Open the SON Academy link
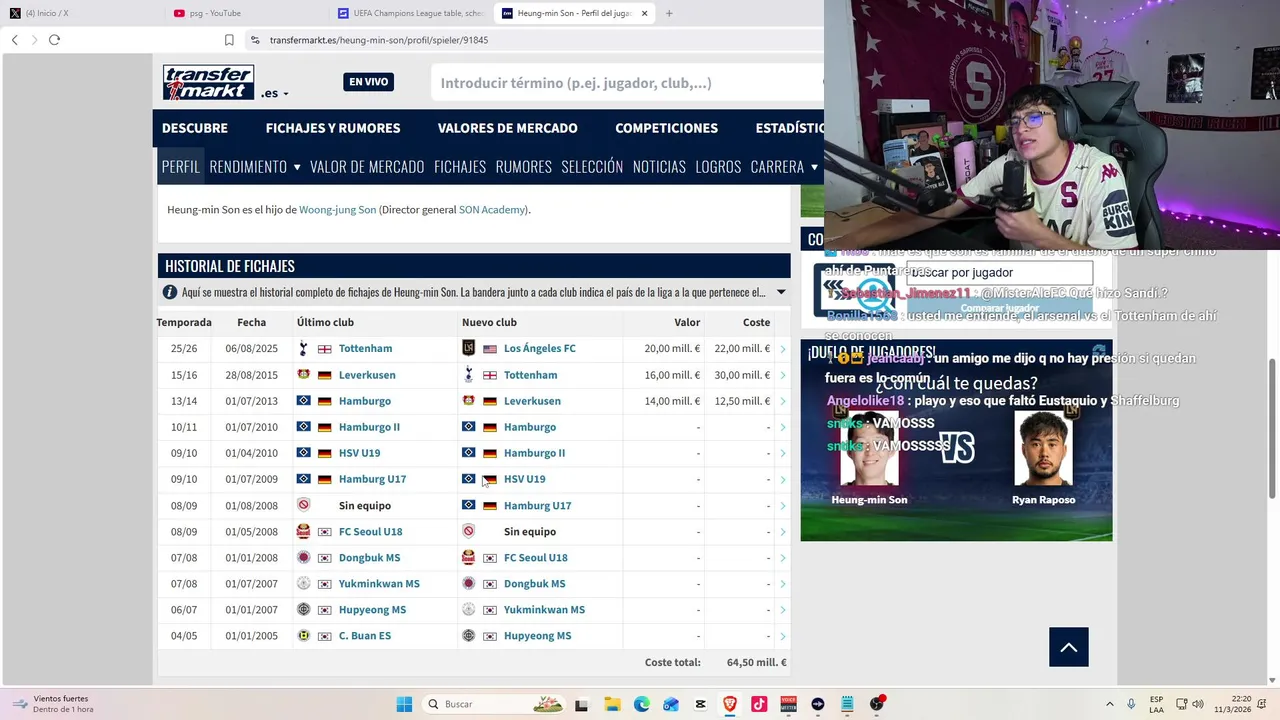The width and height of the screenshot is (1280, 720). [x=491, y=210]
